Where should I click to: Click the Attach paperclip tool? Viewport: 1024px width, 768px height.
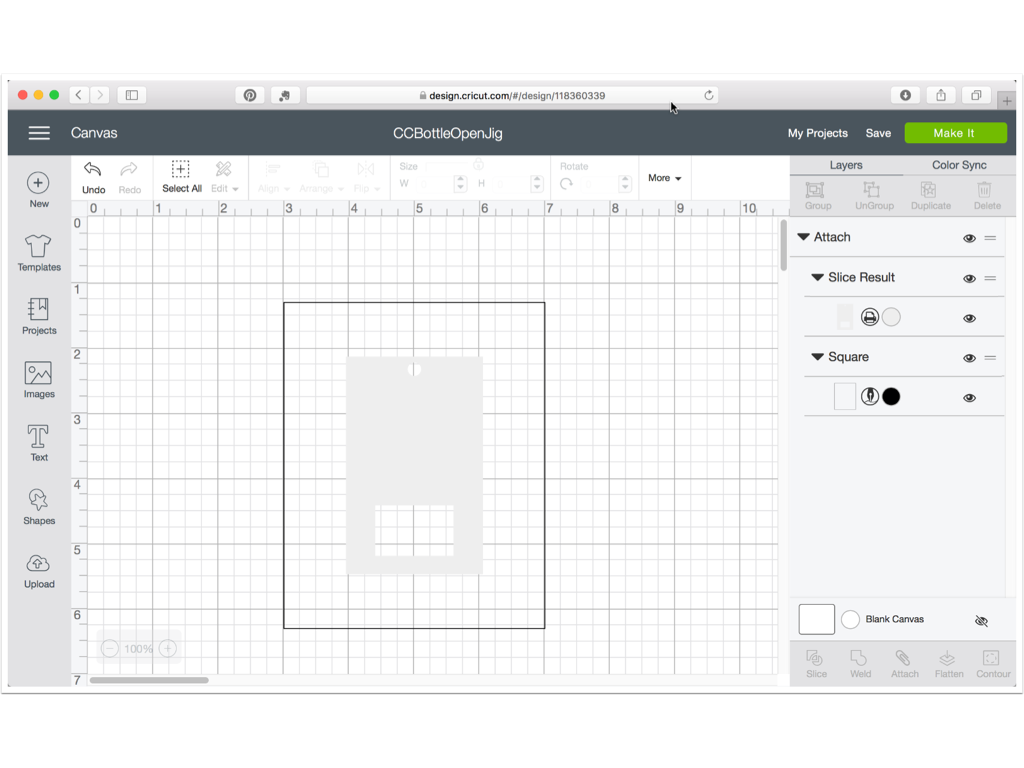[x=904, y=664]
